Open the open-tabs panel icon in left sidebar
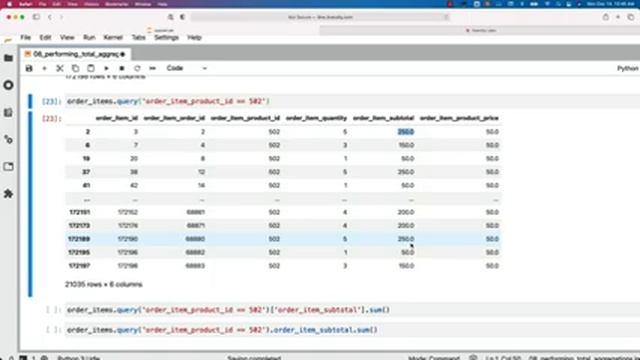 [9, 167]
